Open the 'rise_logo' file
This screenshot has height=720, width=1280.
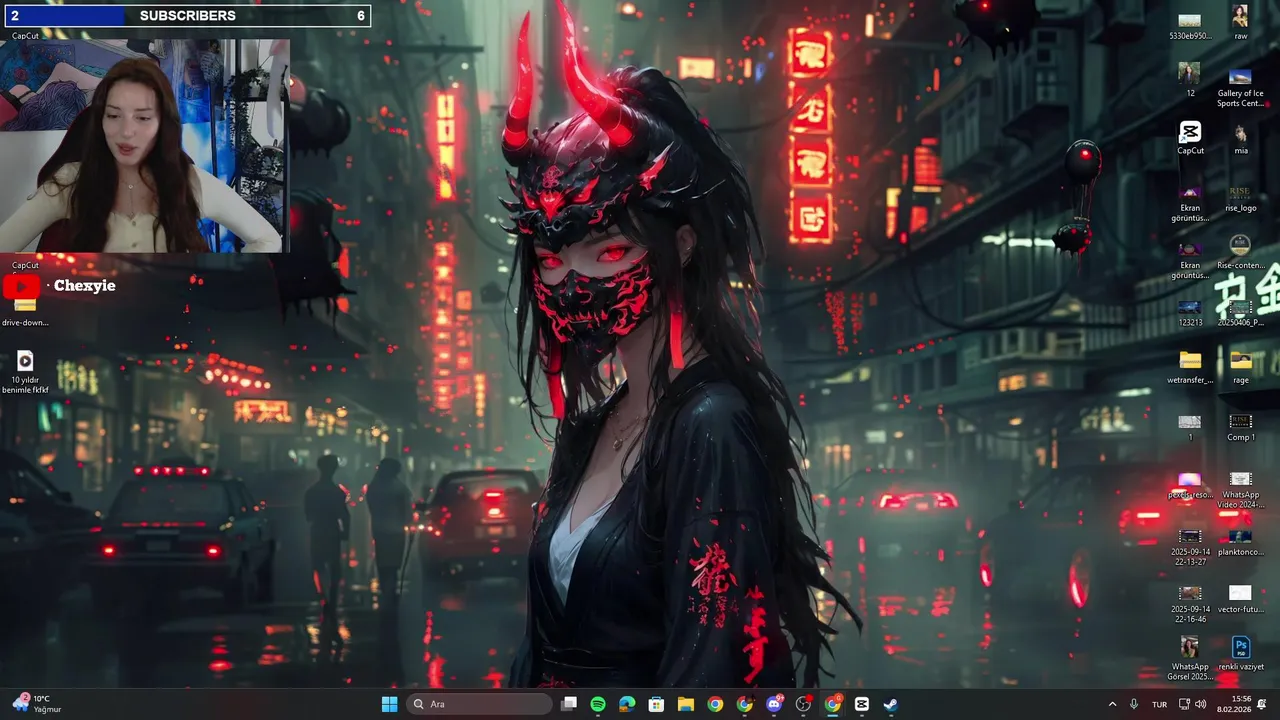(1240, 197)
